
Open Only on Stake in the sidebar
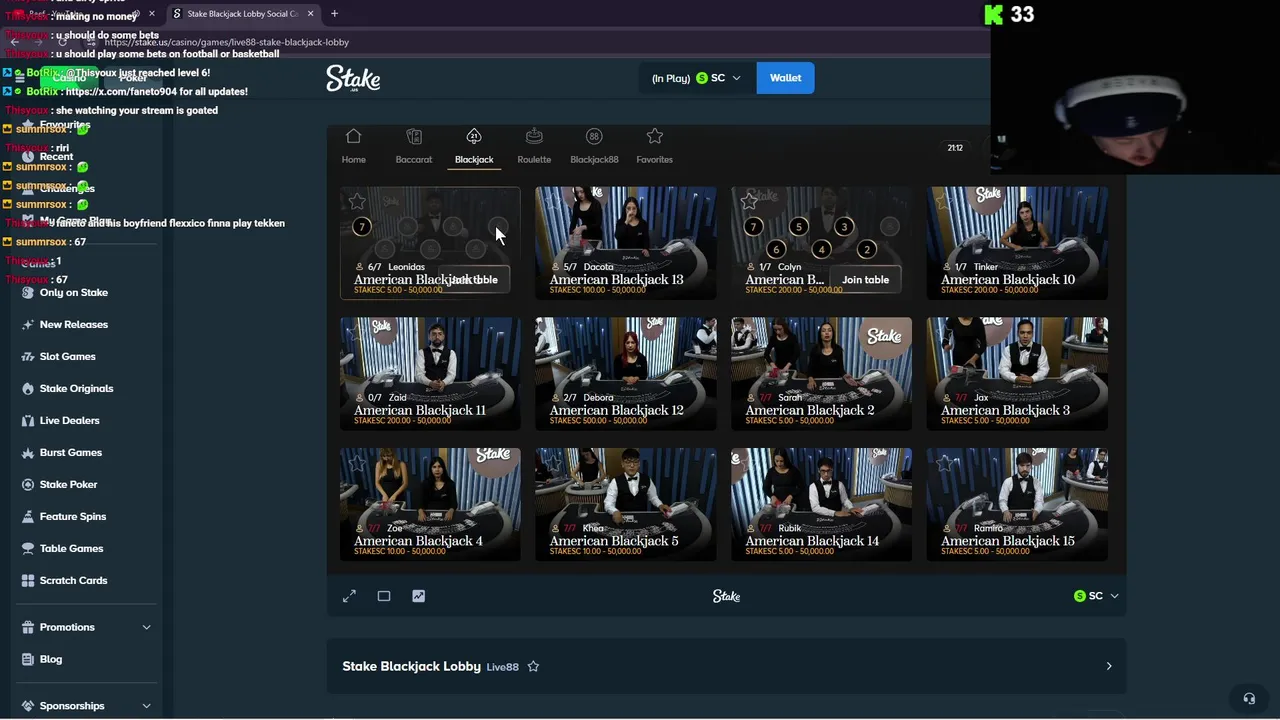point(74,293)
